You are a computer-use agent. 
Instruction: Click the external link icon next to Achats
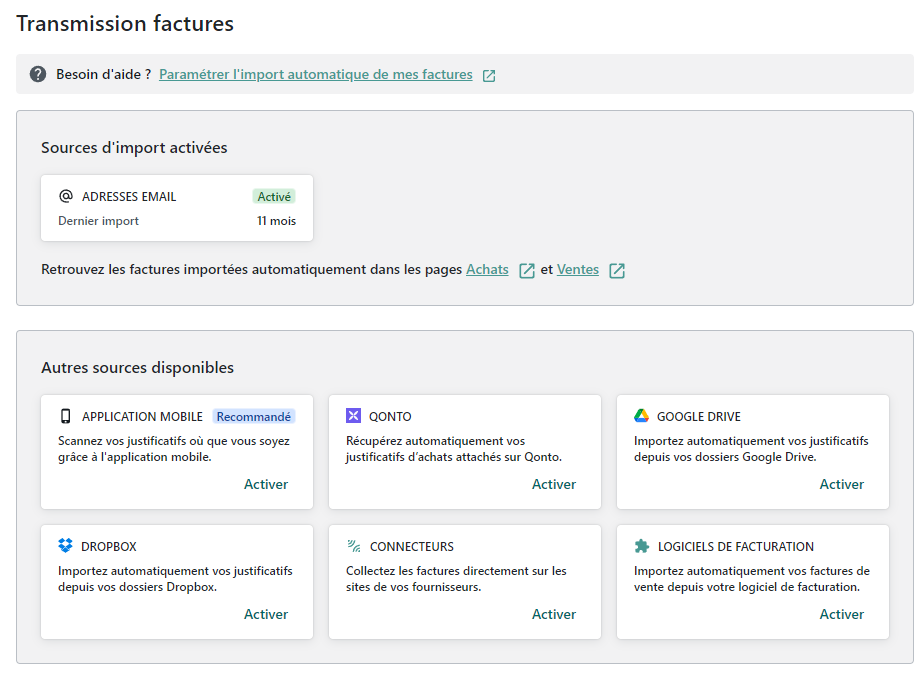[527, 270]
